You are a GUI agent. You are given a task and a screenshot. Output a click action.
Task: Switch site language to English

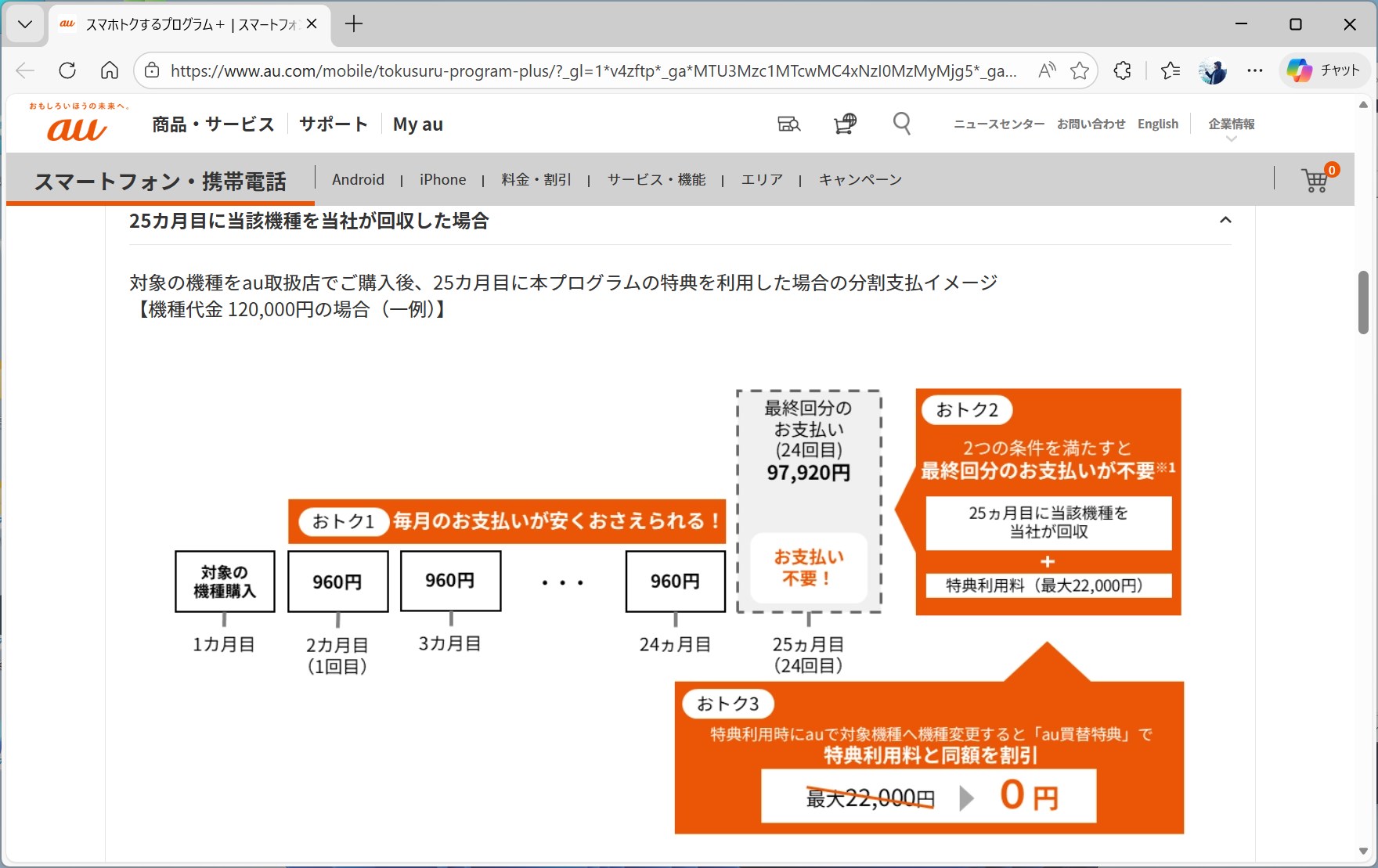[x=1158, y=124]
